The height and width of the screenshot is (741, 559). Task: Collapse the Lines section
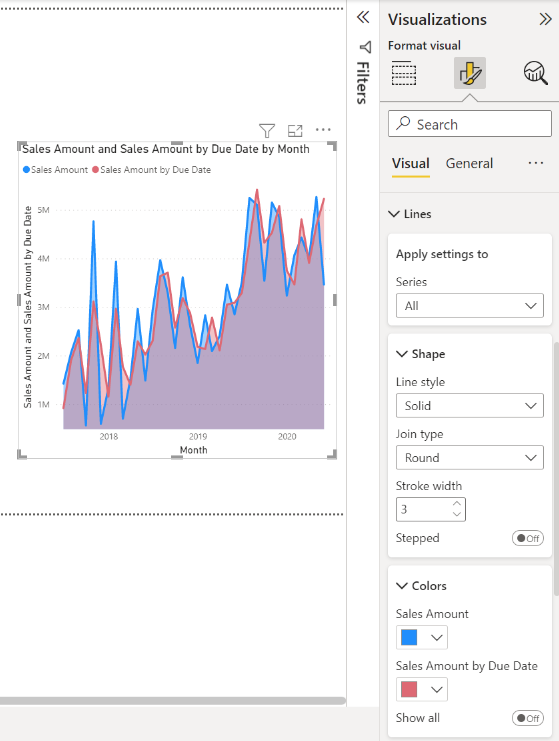tap(394, 214)
